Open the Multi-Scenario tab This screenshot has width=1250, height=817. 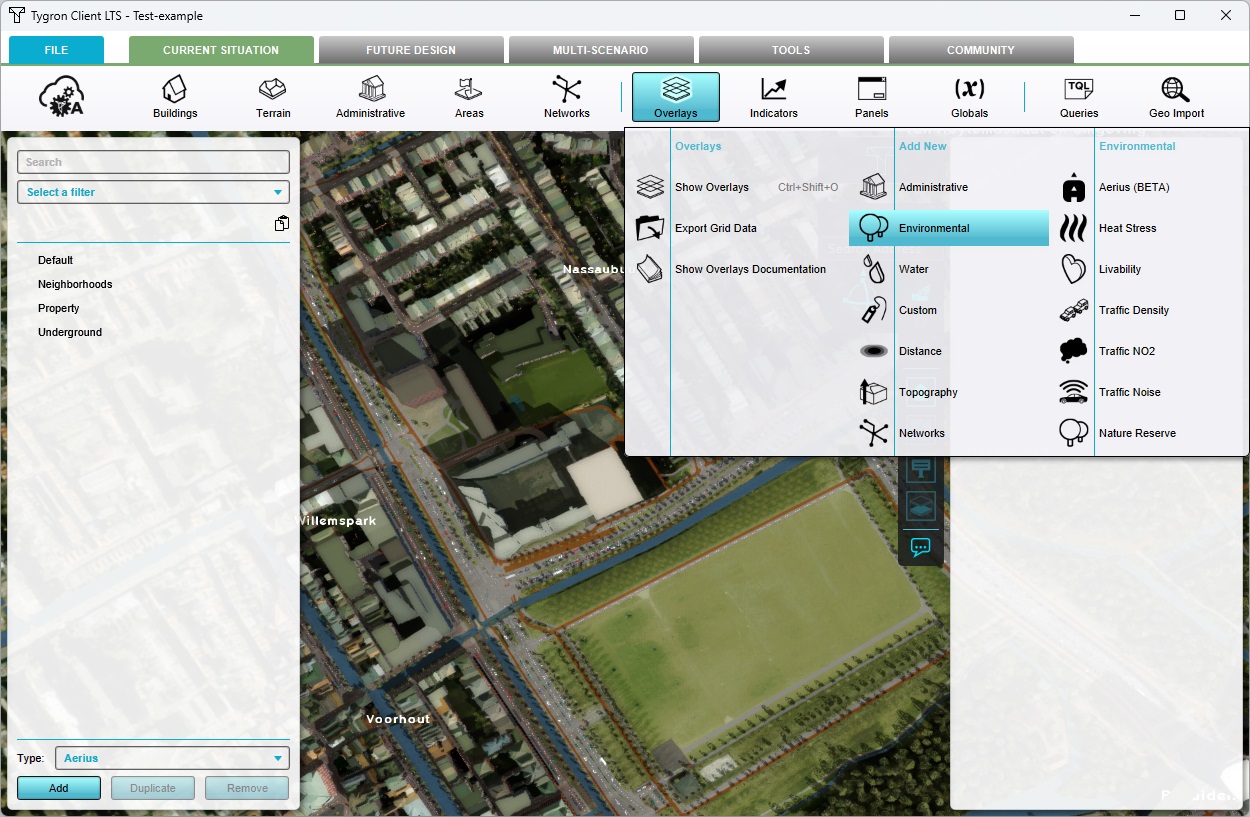pyautogui.click(x=600, y=50)
